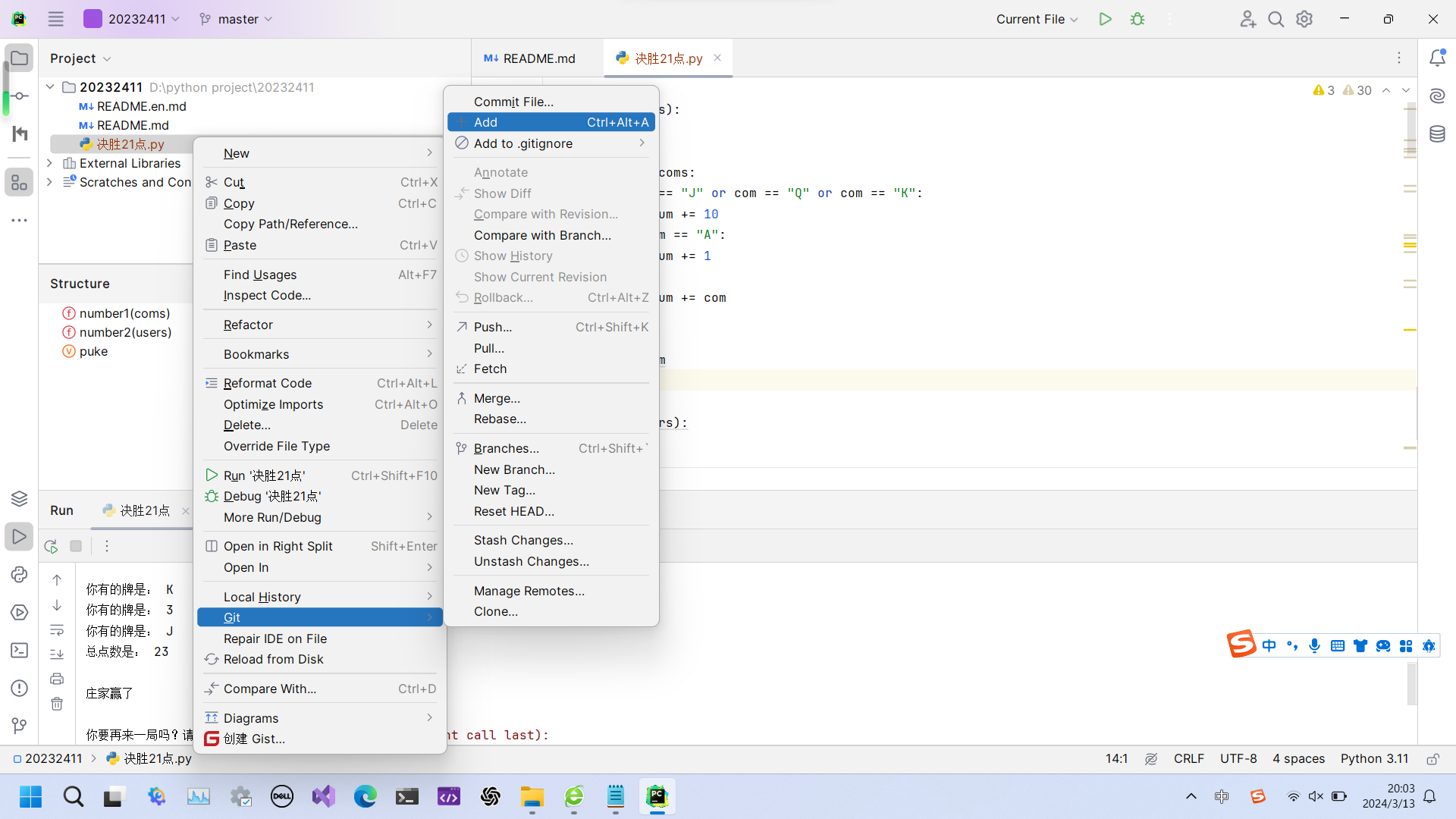Open the Code With Me icon
Screen dimensions: 1456x819
(1247, 19)
